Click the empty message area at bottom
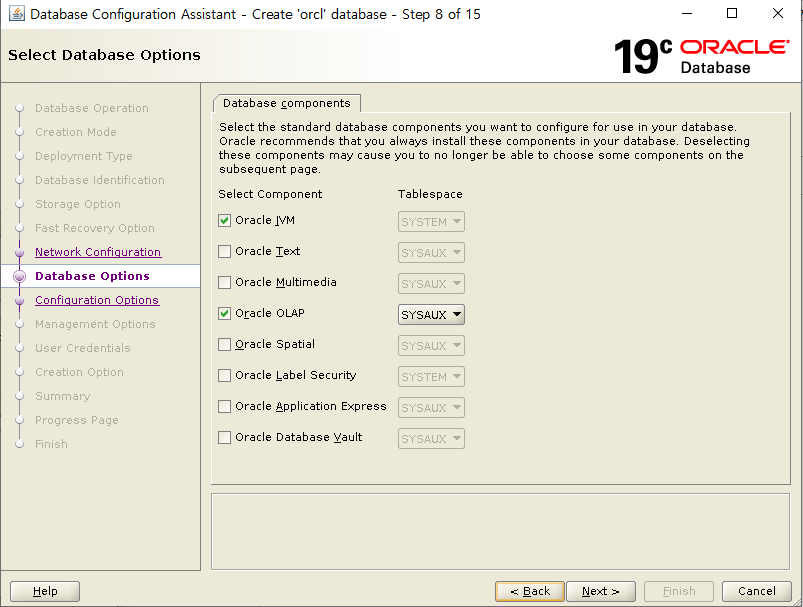 click(x=500, y=532)
